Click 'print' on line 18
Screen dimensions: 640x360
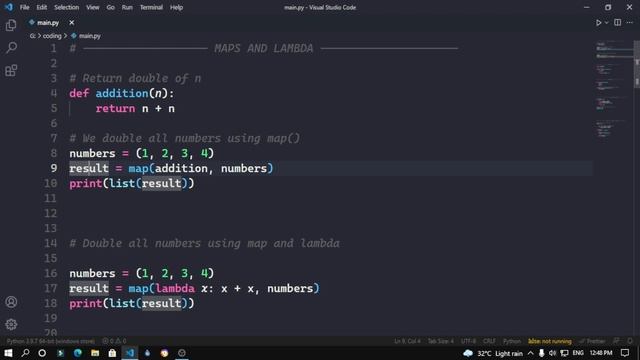pos(86,304)
